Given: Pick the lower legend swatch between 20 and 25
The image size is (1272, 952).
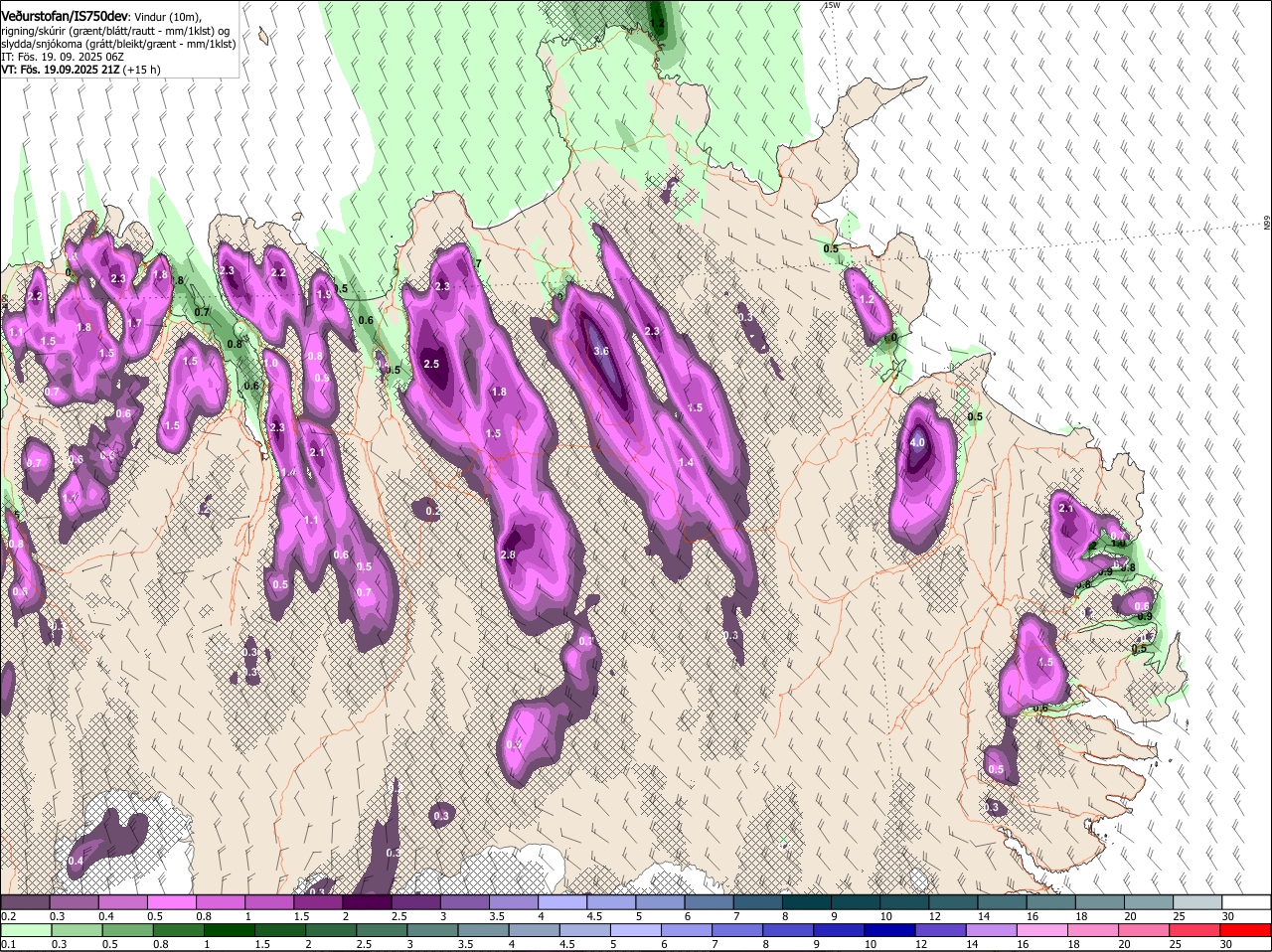Looking at the screenshot, I should [1146, 930].
